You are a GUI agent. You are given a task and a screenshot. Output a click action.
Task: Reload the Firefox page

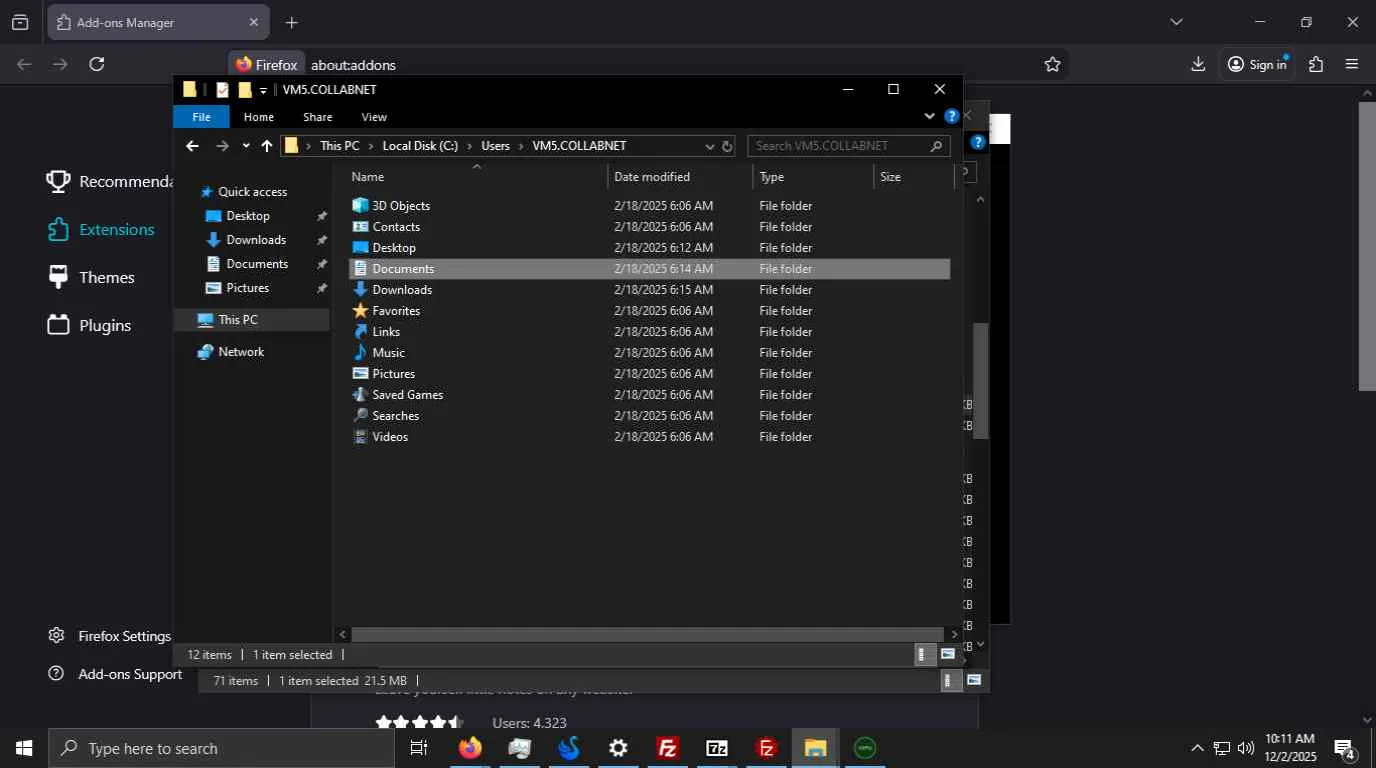tap(97, 64)
